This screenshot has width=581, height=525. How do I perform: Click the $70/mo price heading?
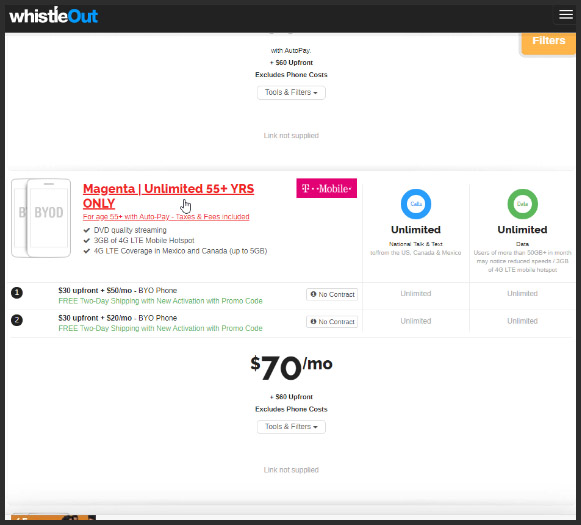291,368
